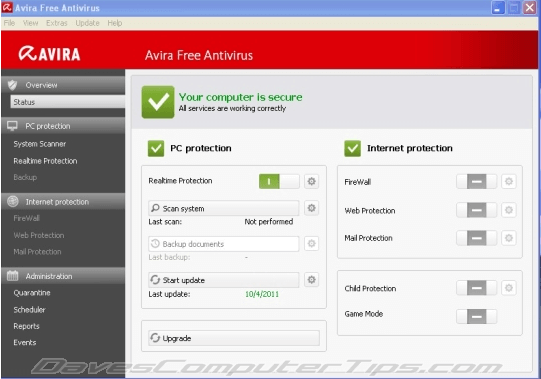This screenshot has height=379, width=541.
Task: Open Realtime Protection in the sidebar
Action: (45, 161)
